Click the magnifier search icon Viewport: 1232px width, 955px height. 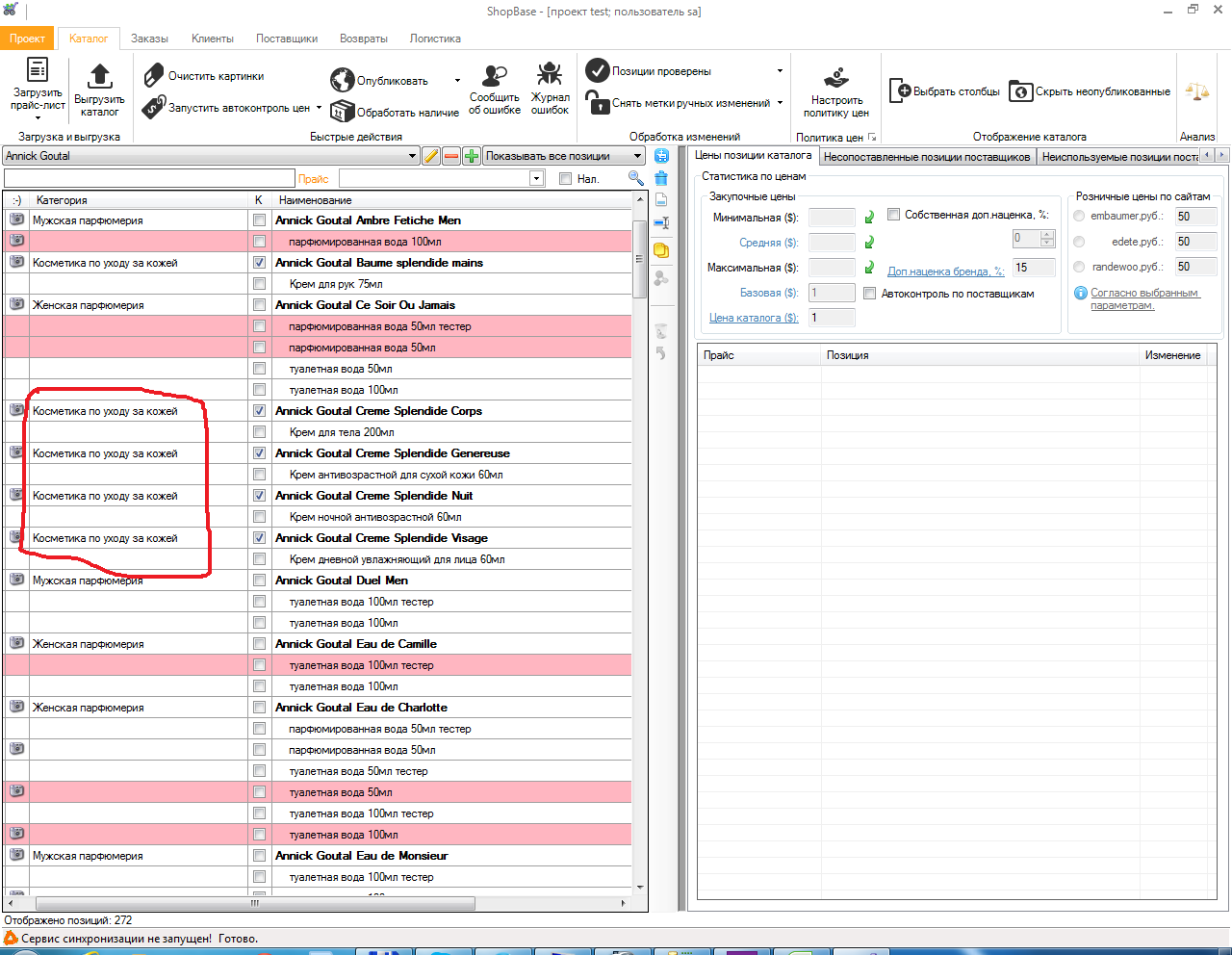point(635,178)
